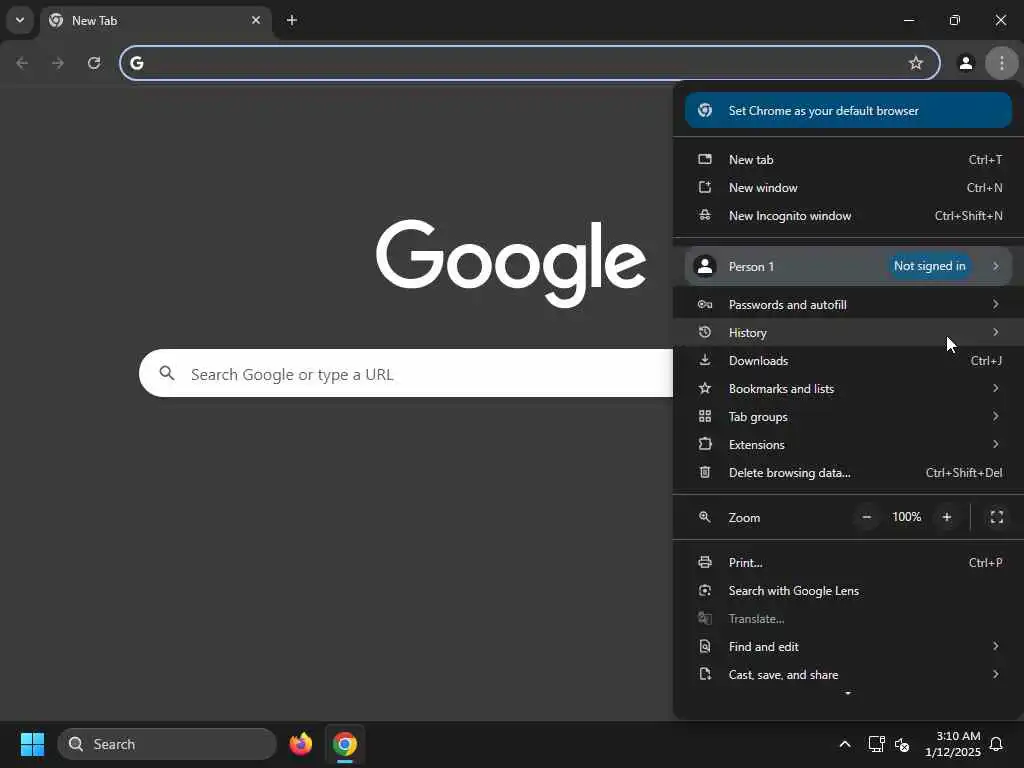Screen dimensions: 1024x768
Task: Expand Cast, save, and share chevron
Action: pos(995,675)
